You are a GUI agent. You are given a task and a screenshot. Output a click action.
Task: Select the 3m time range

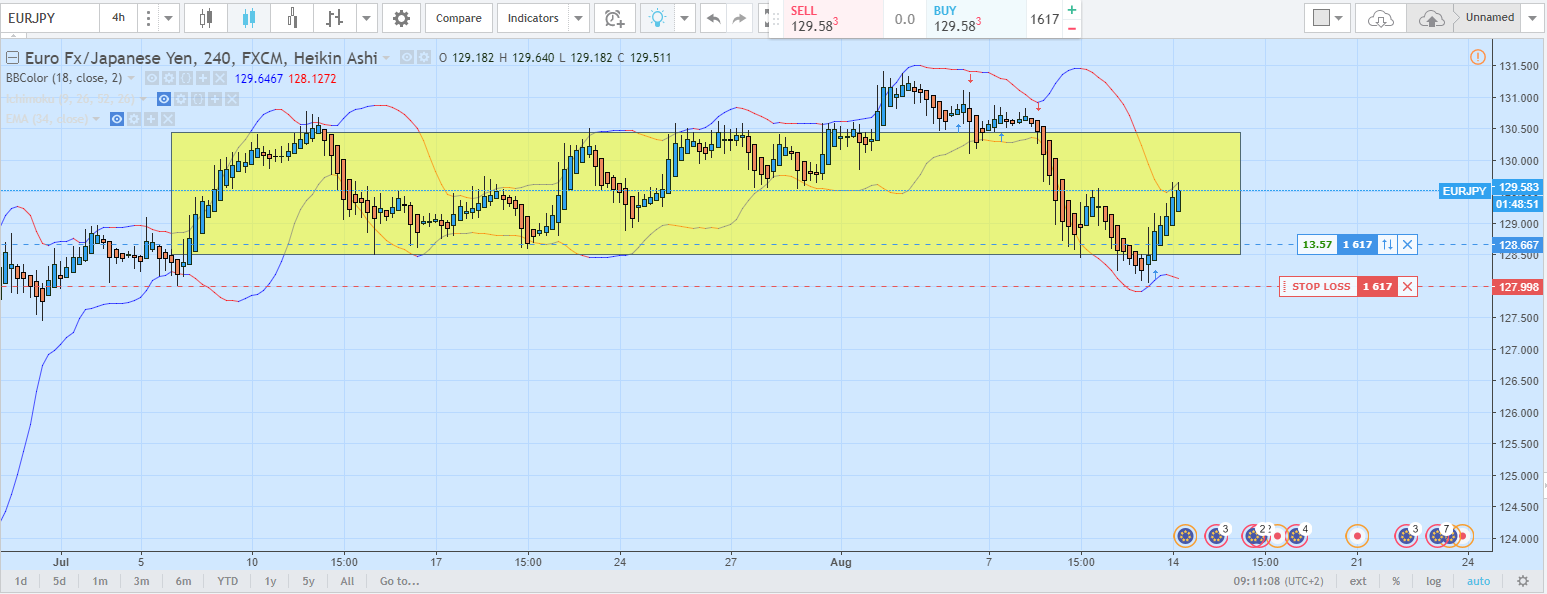point(141,581)
